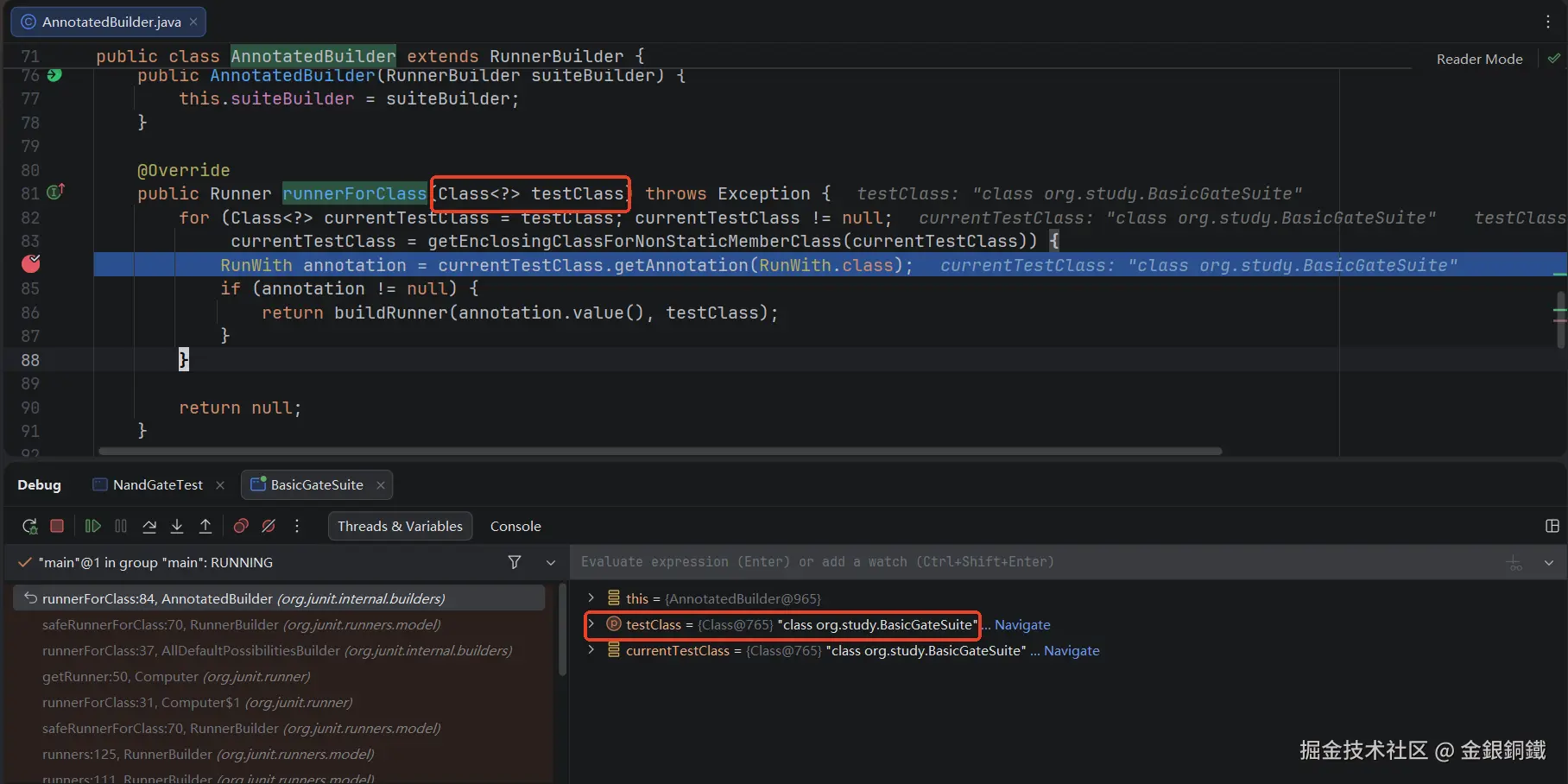Select the runnerForClass:84, AnnotatedBuilder frame
The image size is (1568, 784).
pos(279,598)
